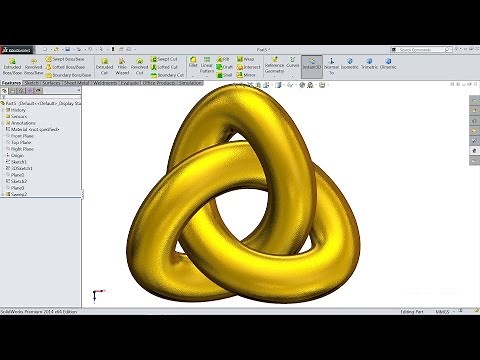
Task: Select the Extruded Boss/Base tool
Action: 12,66
